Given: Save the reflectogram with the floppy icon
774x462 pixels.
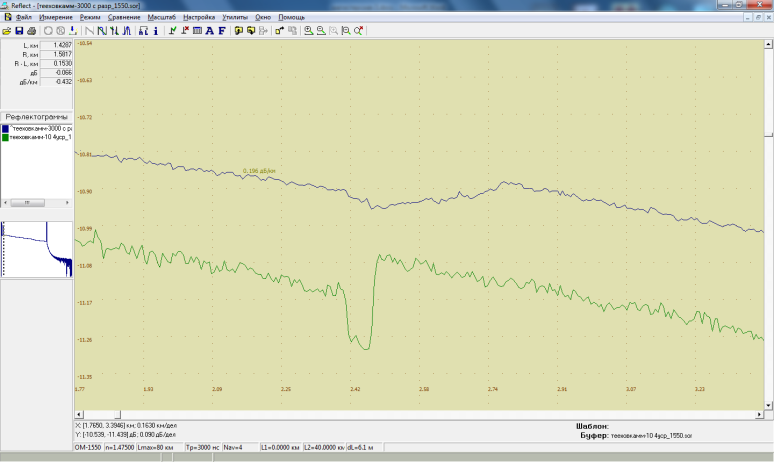Looking at the screenshot, I should (x=19, y=31).
